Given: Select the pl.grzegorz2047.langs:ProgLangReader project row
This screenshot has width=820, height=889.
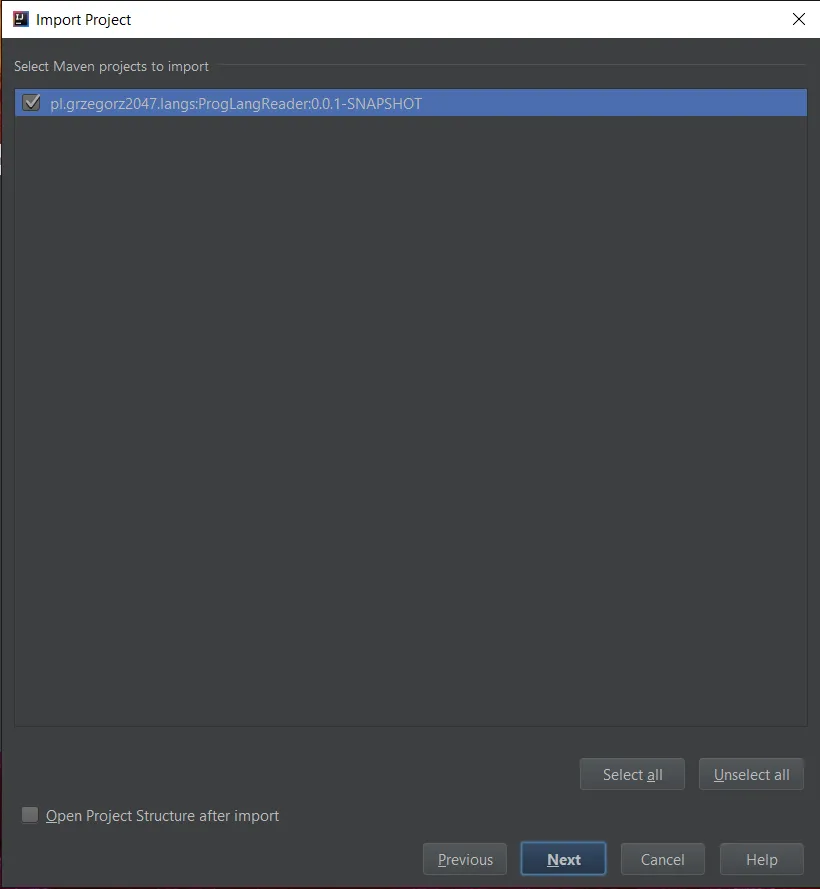Looking at the screenshot, I should tap(411, 103).
